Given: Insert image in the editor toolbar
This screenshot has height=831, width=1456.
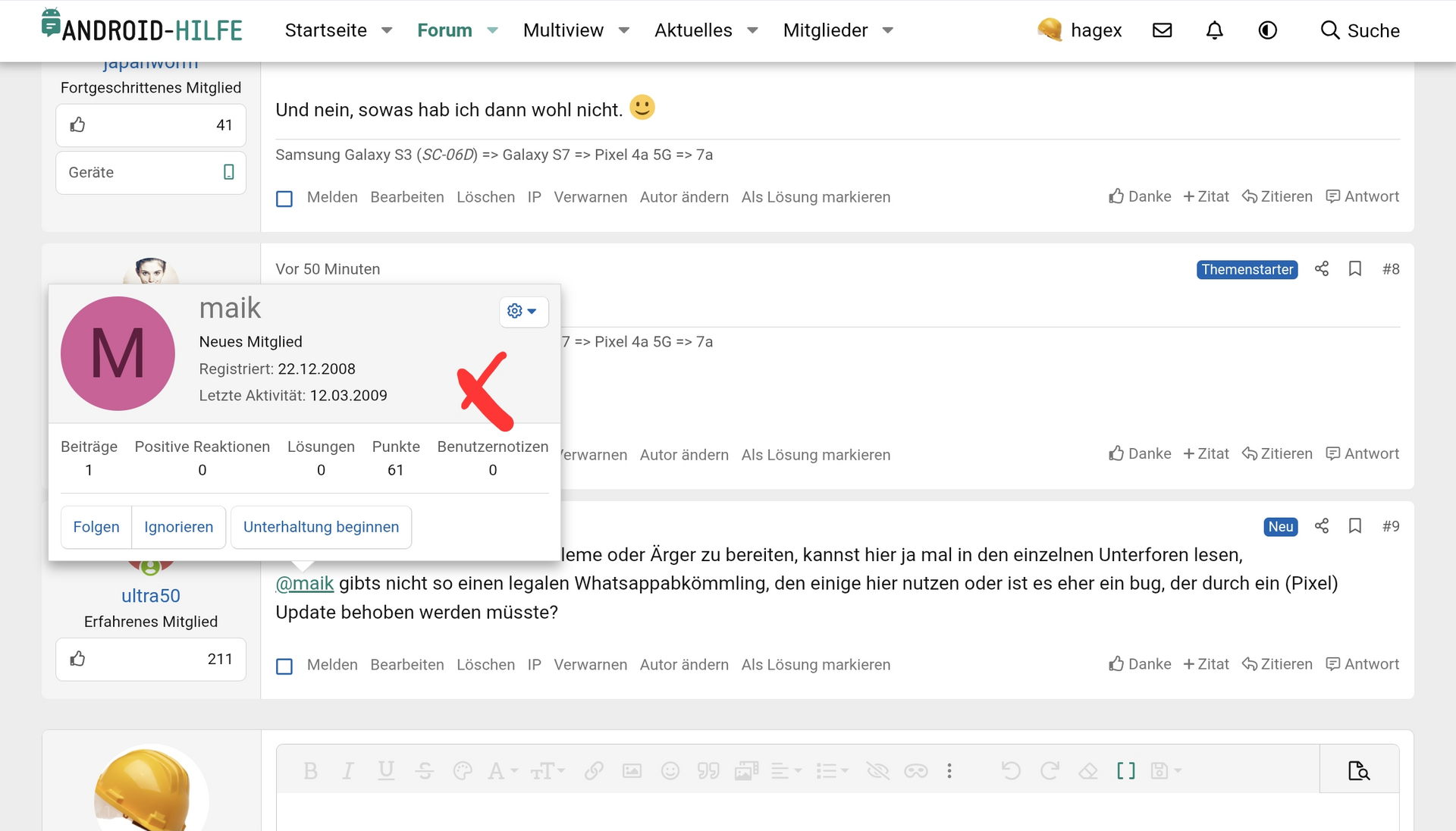Looking at the screenshot, I should click(x=632, y=771).
